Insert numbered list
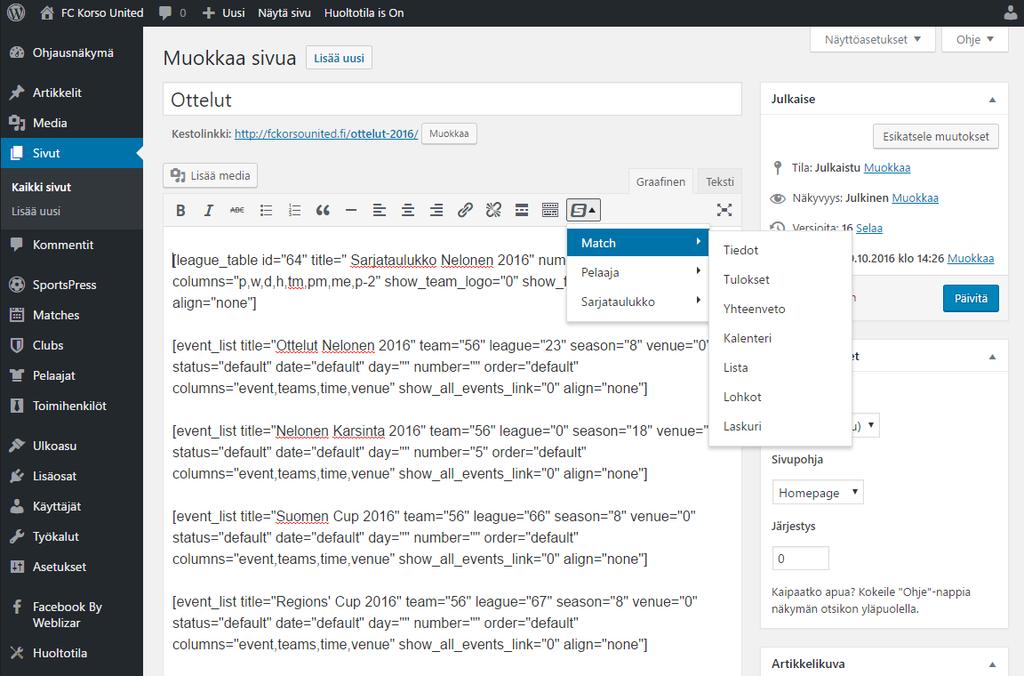Image resolution: width=1024 pixels, height=676 pixels. point(295,210)
